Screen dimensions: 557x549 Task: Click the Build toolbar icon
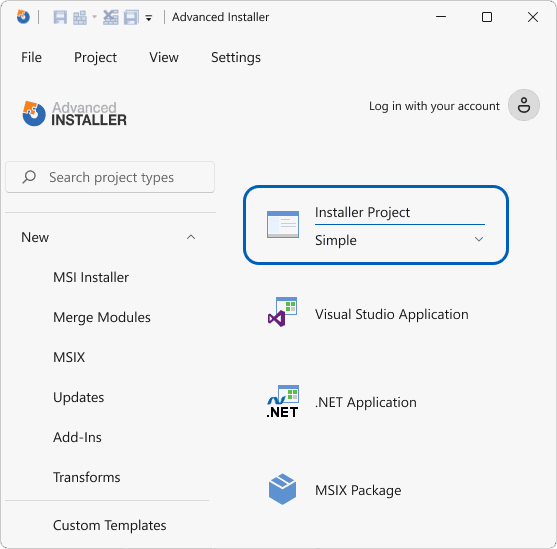[80, 17]
